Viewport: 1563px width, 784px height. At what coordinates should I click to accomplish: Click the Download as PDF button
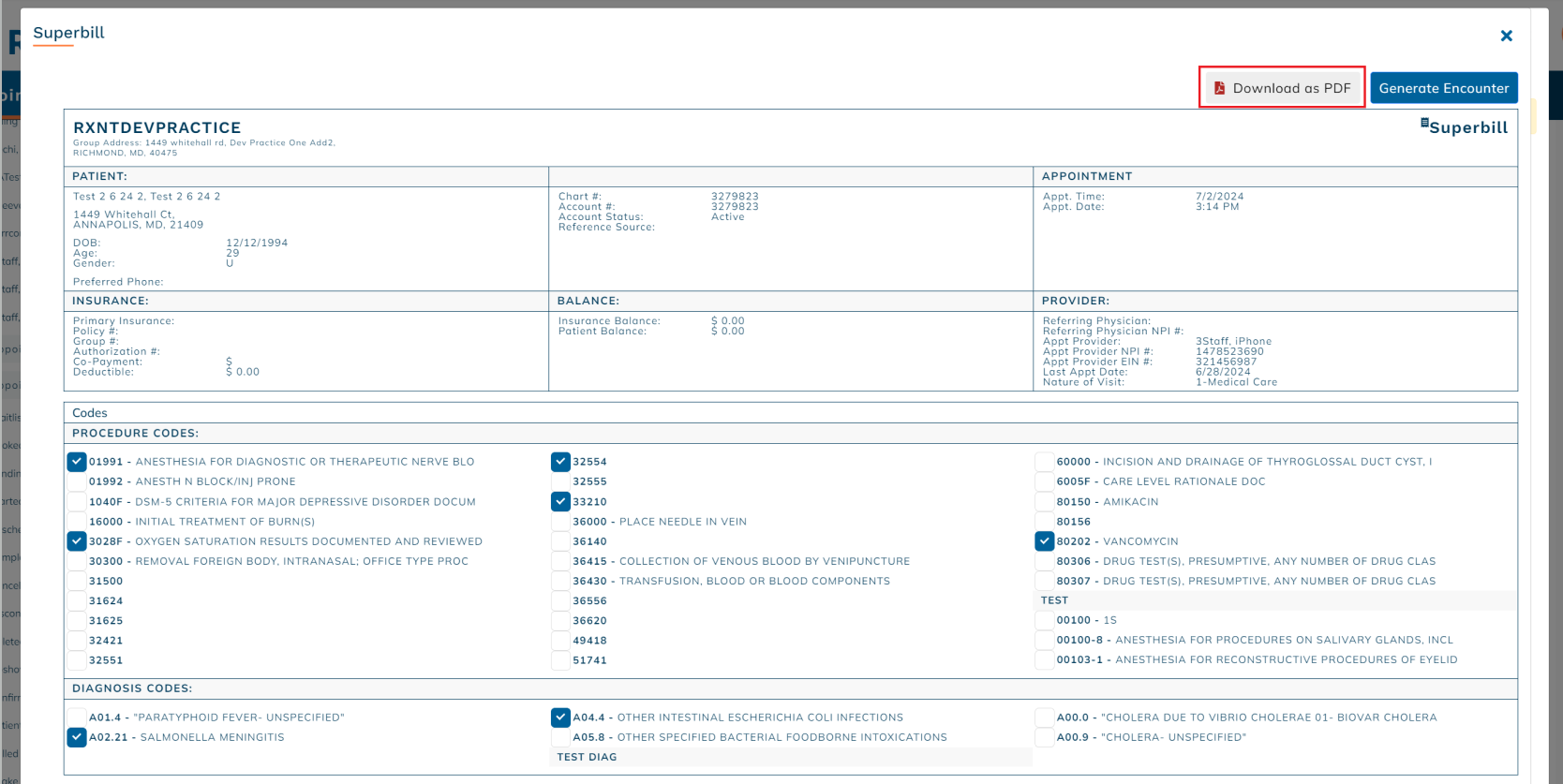click(x=1282, y=88)
